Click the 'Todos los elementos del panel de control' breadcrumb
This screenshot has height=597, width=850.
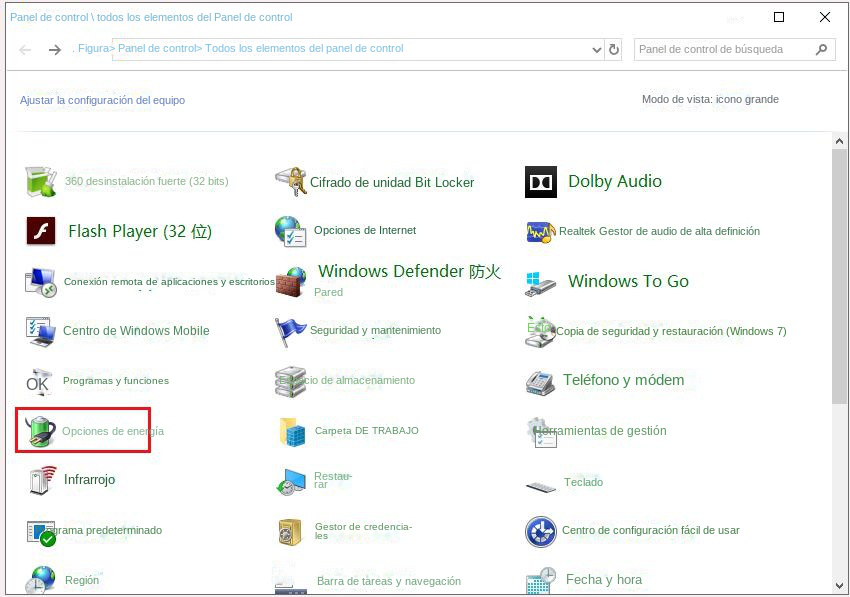304,48
